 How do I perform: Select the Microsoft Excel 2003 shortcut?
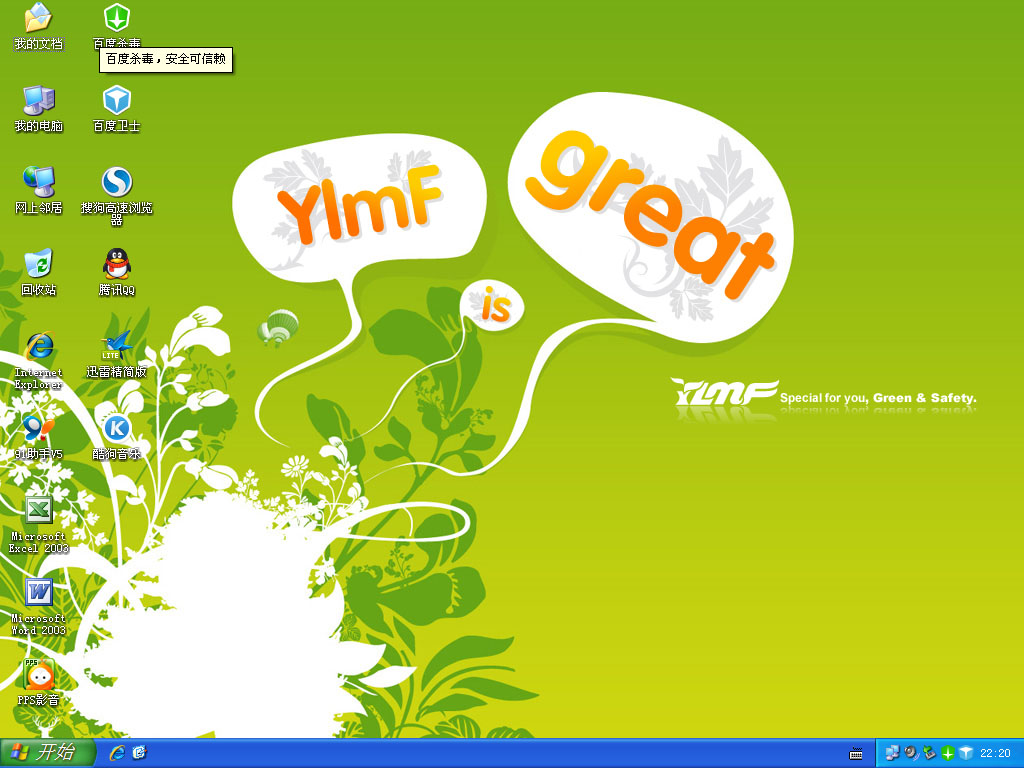[38, 510]
